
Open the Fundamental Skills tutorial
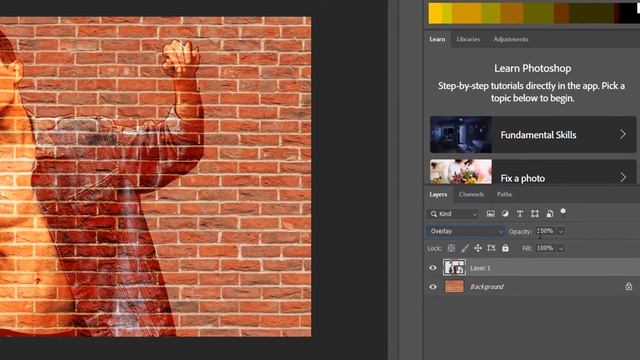click(x=533, y=135)
